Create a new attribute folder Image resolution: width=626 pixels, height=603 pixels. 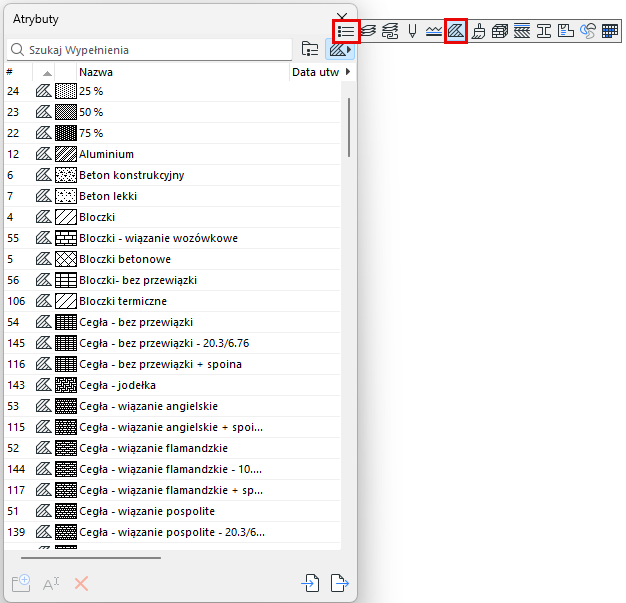click(21, 583)
